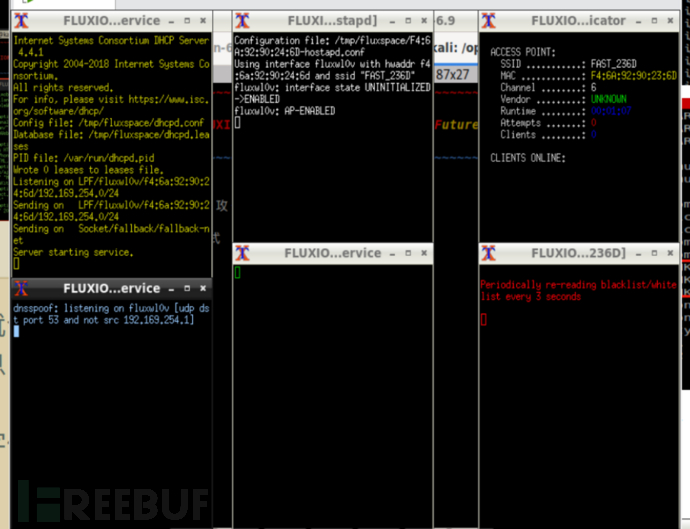
Task: Click the green cursor in the empty service window
Action: pos(237,273)
